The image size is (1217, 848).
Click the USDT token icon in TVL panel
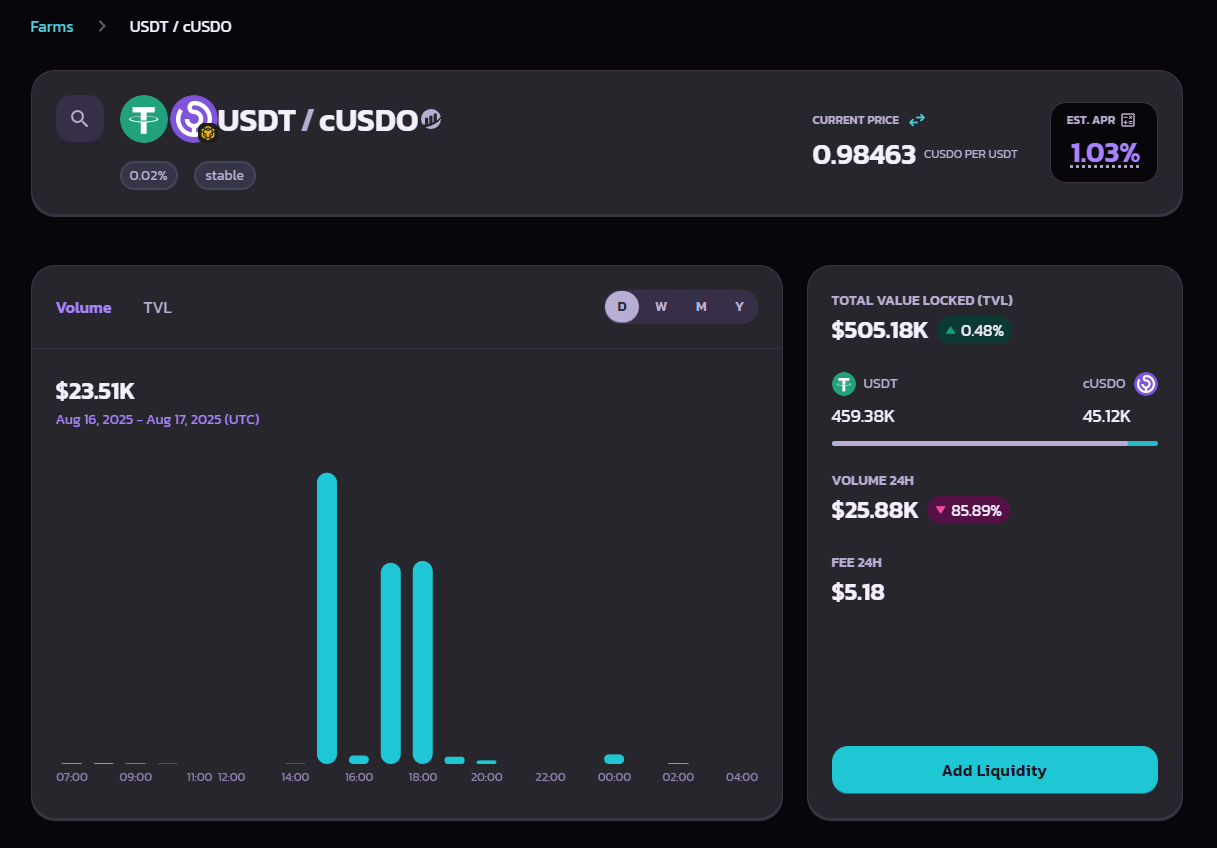(x=844, y=384)
